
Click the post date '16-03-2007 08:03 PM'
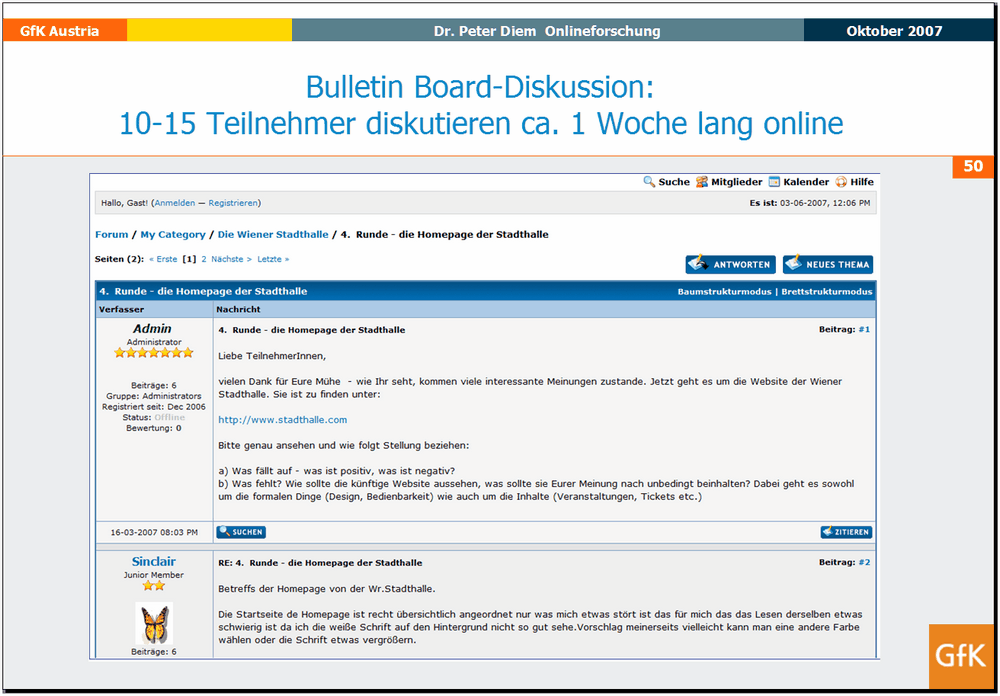pos(154,532)
